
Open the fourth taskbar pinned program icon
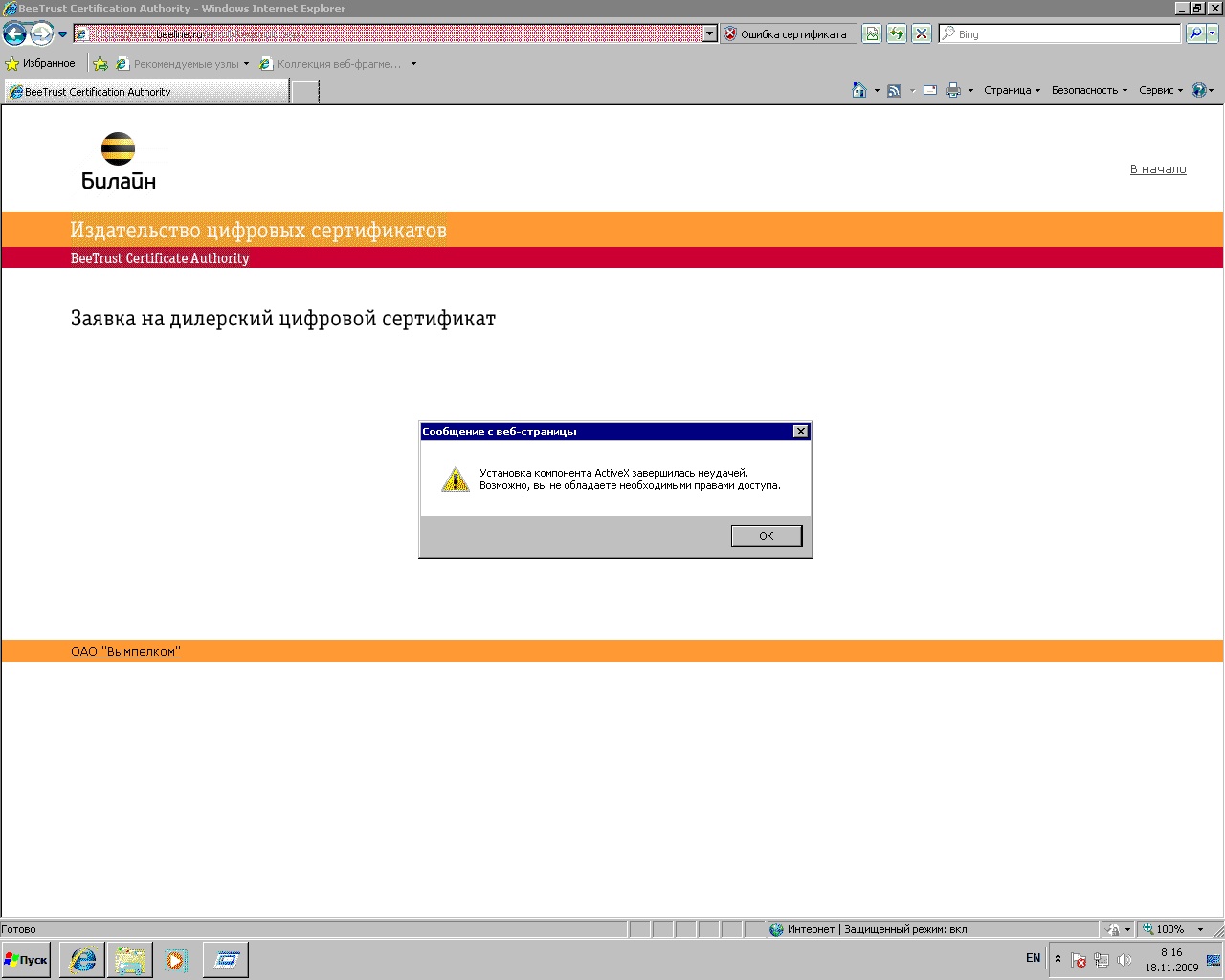[226, 960]
